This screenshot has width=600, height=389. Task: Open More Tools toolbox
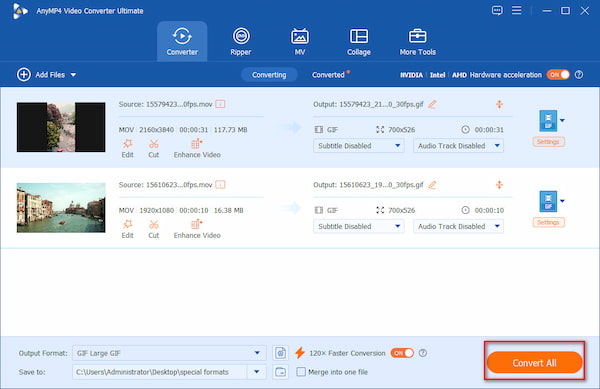coord(417,41)
